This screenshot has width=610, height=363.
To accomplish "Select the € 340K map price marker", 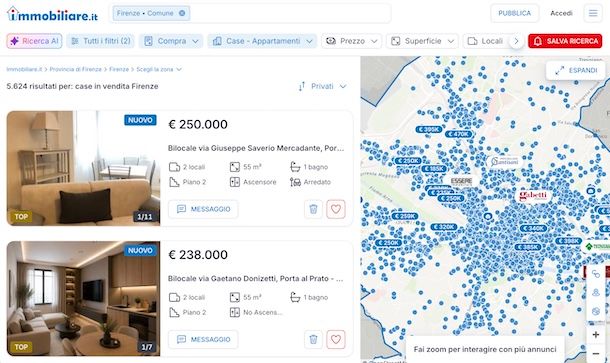I will click(x=533, y=228).
